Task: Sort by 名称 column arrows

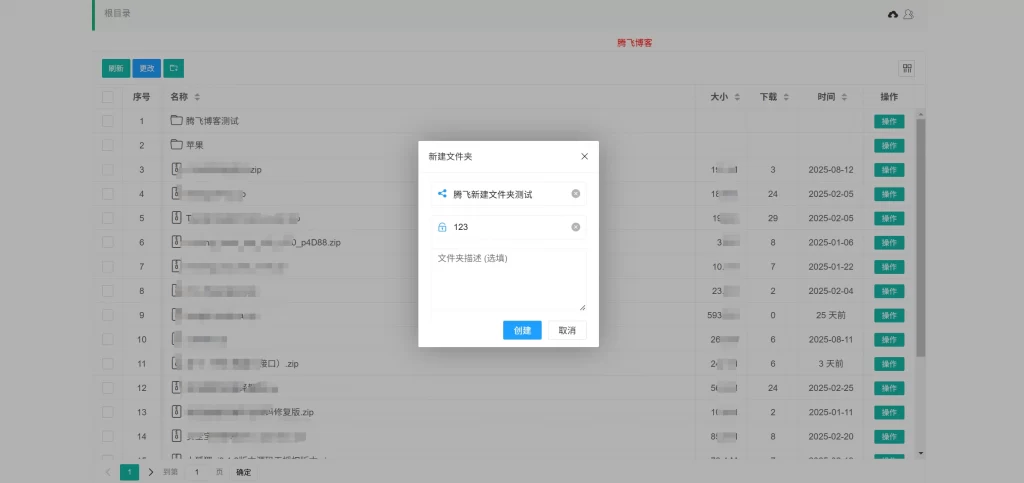Action: [x=197, y=97]
